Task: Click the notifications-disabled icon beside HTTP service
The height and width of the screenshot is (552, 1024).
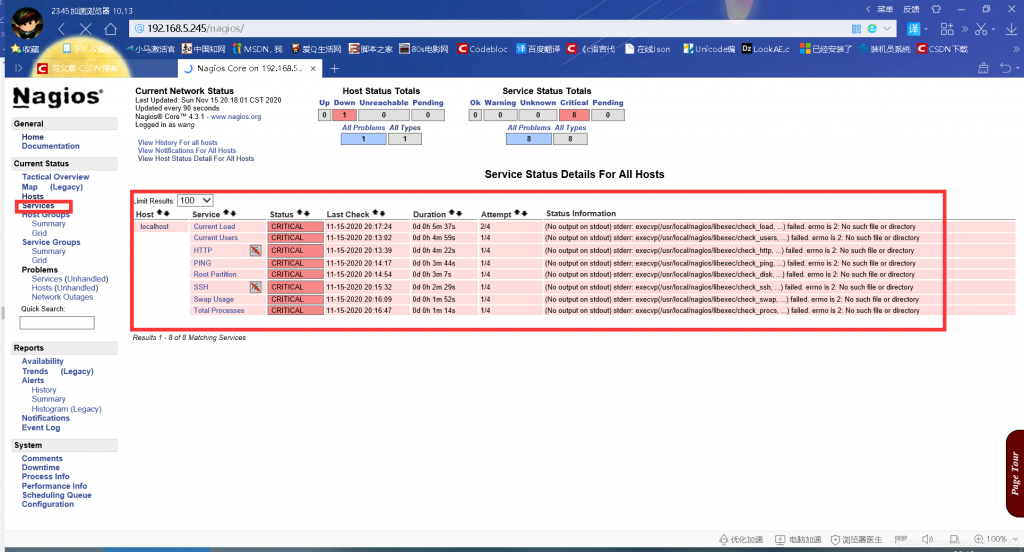Action: 255,251
